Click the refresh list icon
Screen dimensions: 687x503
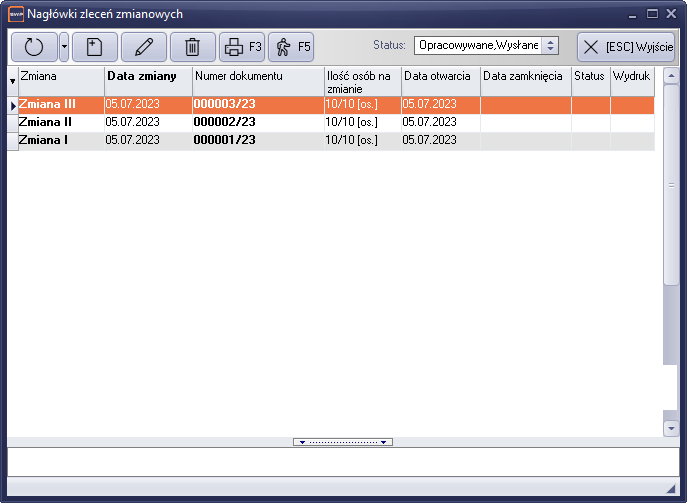(33, 47)
